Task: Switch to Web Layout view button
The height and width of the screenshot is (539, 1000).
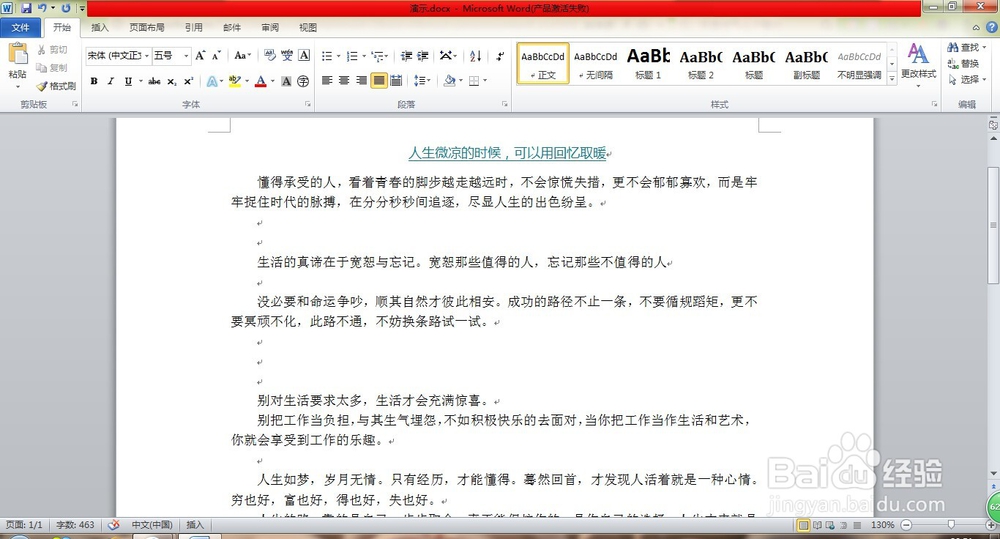Action: click(830, 525)
